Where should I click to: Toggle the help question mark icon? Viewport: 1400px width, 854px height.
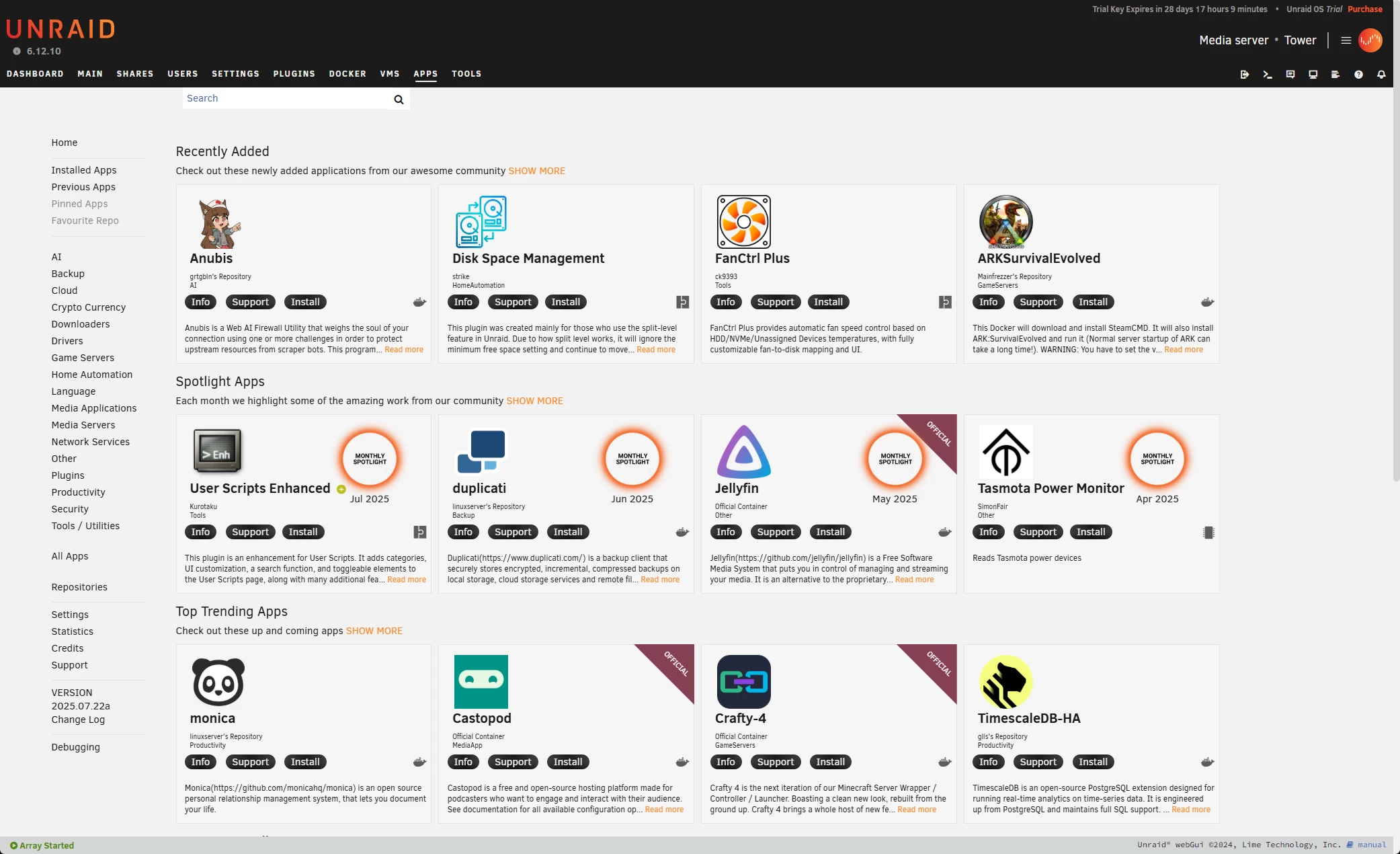point(1358,75)
